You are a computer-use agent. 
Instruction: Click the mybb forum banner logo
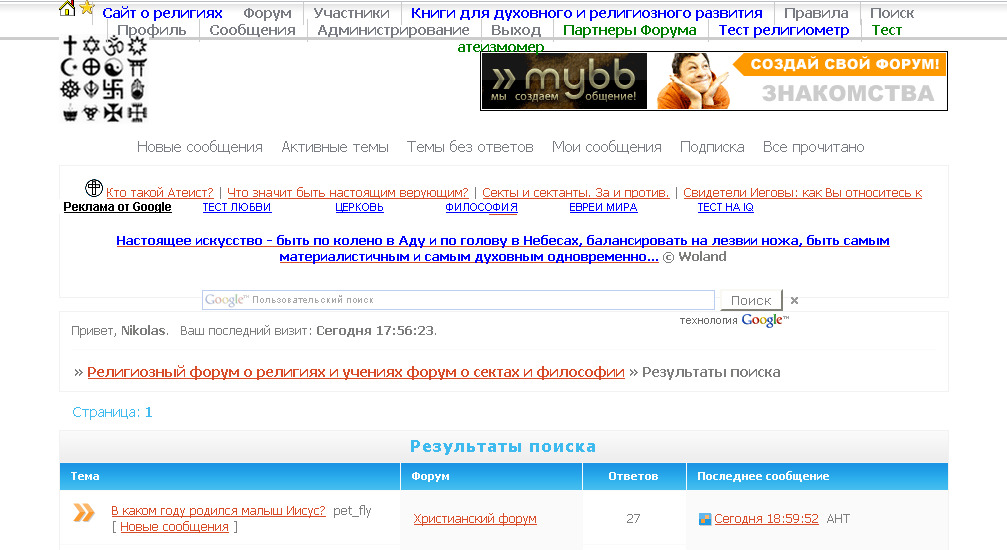coord(564,81)
